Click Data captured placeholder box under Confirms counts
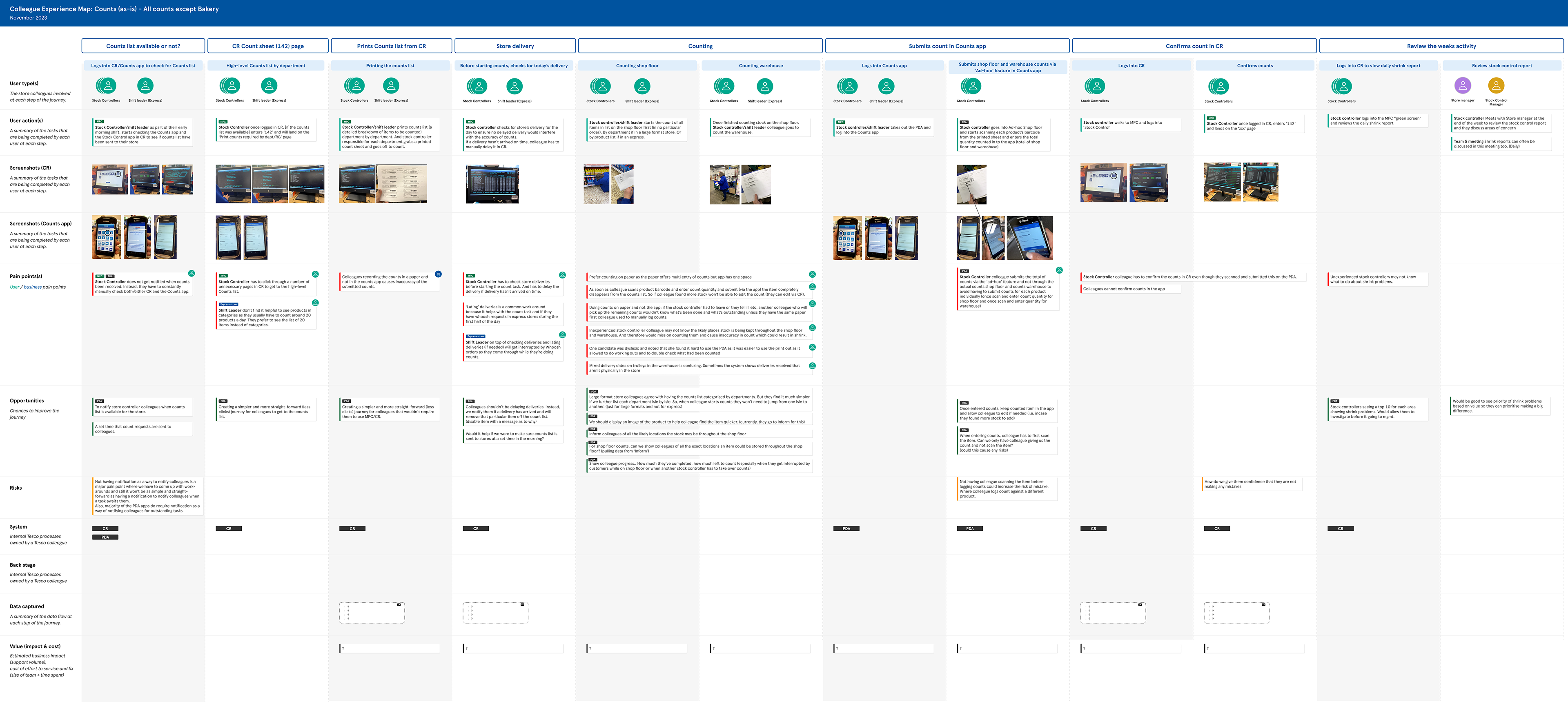 click(1236, 613)
